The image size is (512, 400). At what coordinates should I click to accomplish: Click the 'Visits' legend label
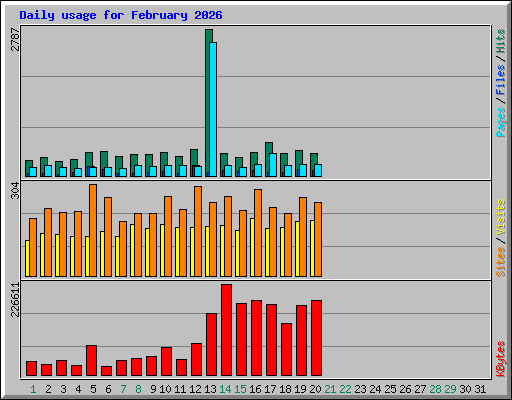pos(501,217)
